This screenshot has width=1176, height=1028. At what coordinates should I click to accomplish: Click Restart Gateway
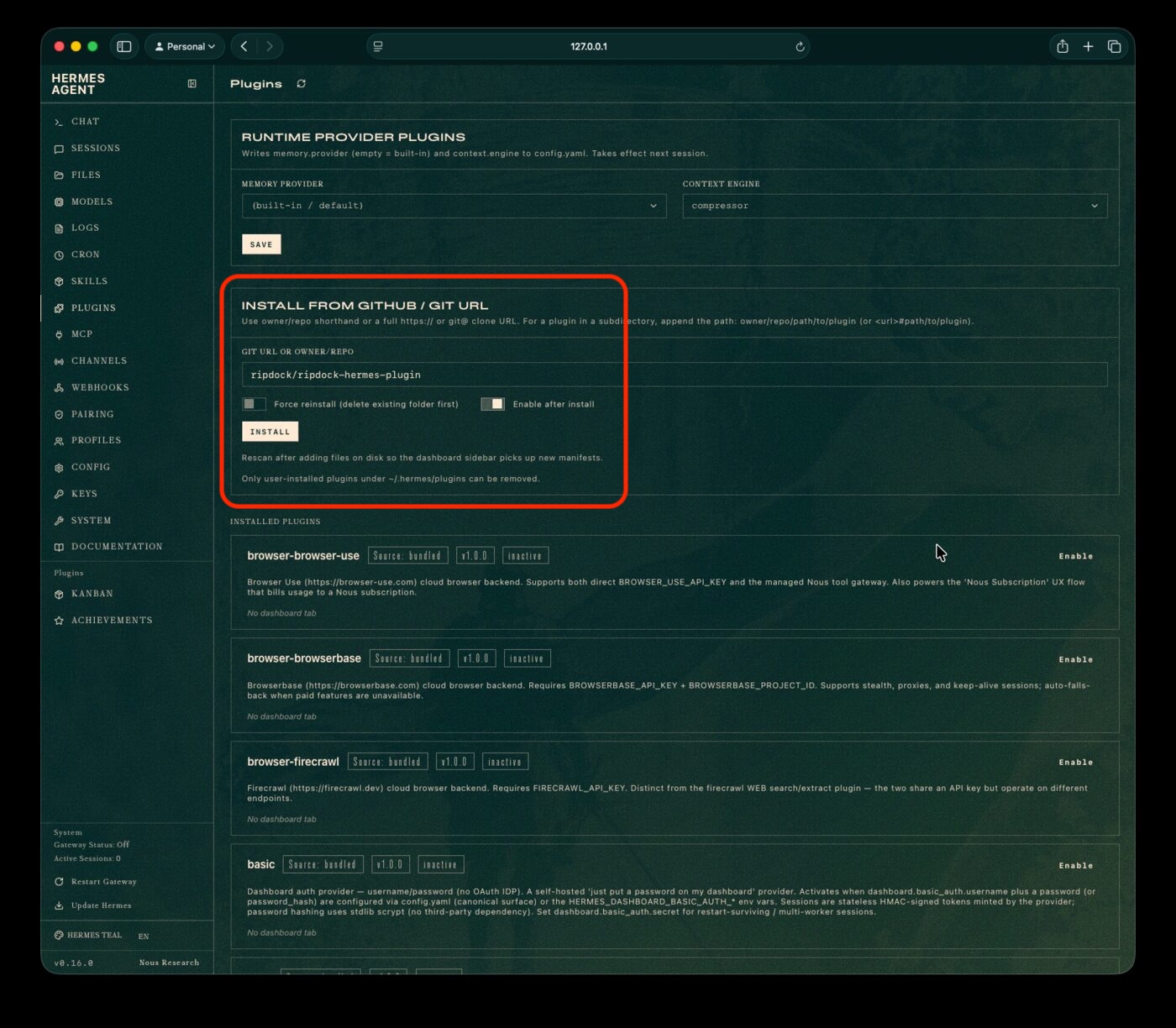tap(95, 882)
